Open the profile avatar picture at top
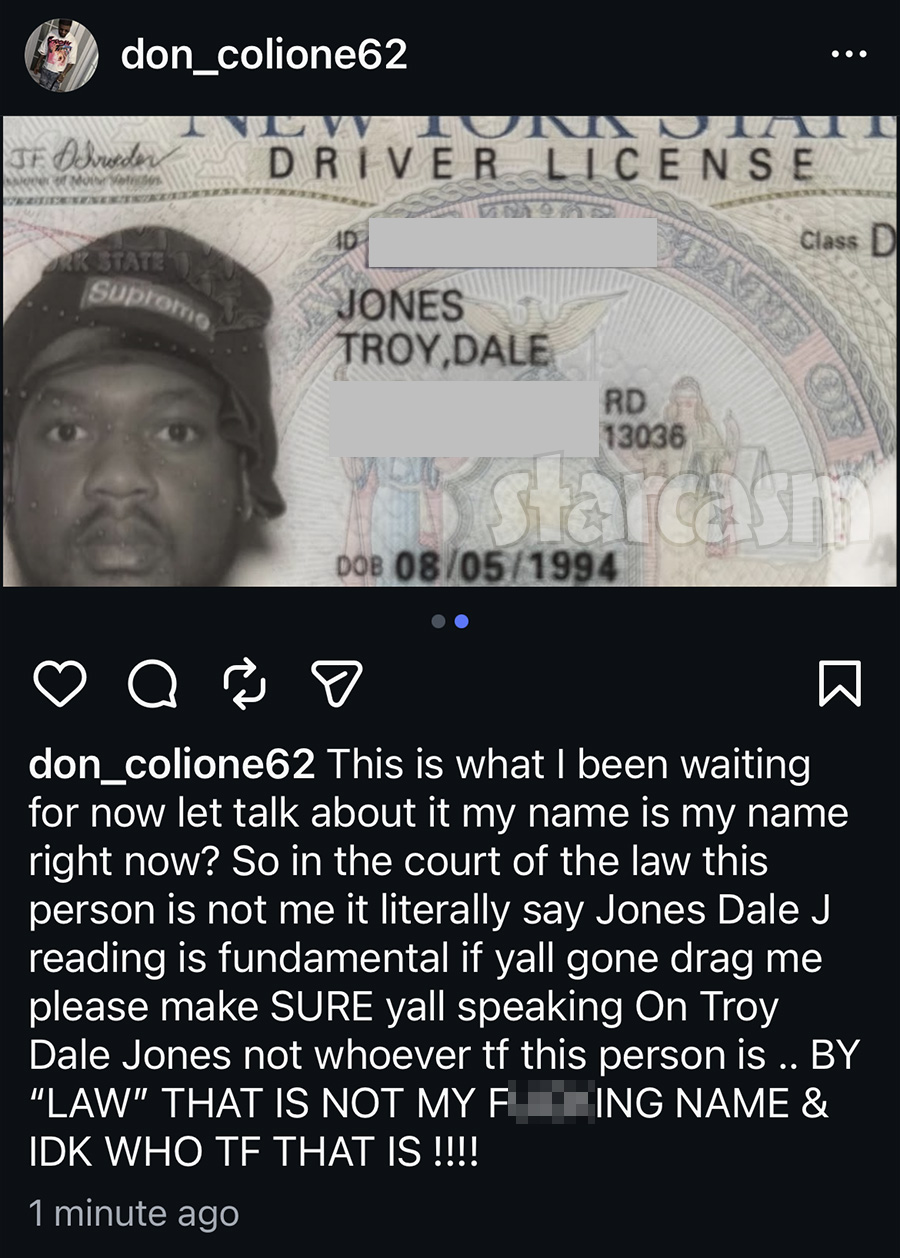This screenshot has height=1258, width=900. (x=61, y=54)
